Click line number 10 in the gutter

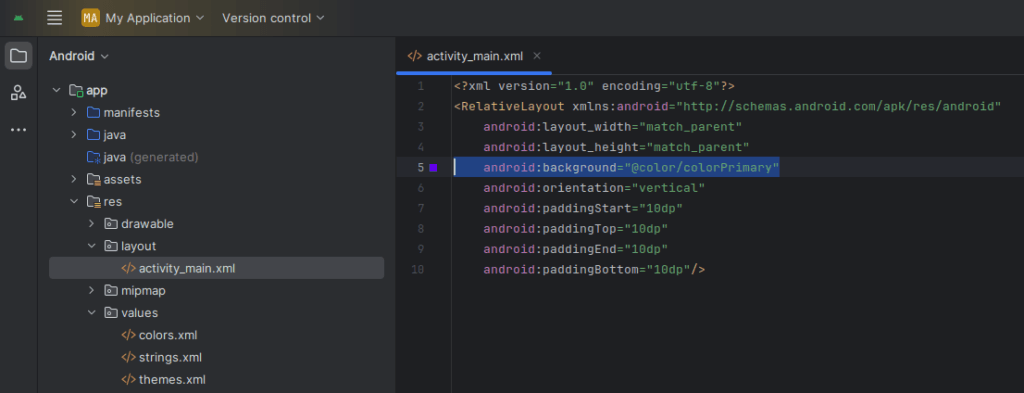pyautogui.click(x=418, y=269)
